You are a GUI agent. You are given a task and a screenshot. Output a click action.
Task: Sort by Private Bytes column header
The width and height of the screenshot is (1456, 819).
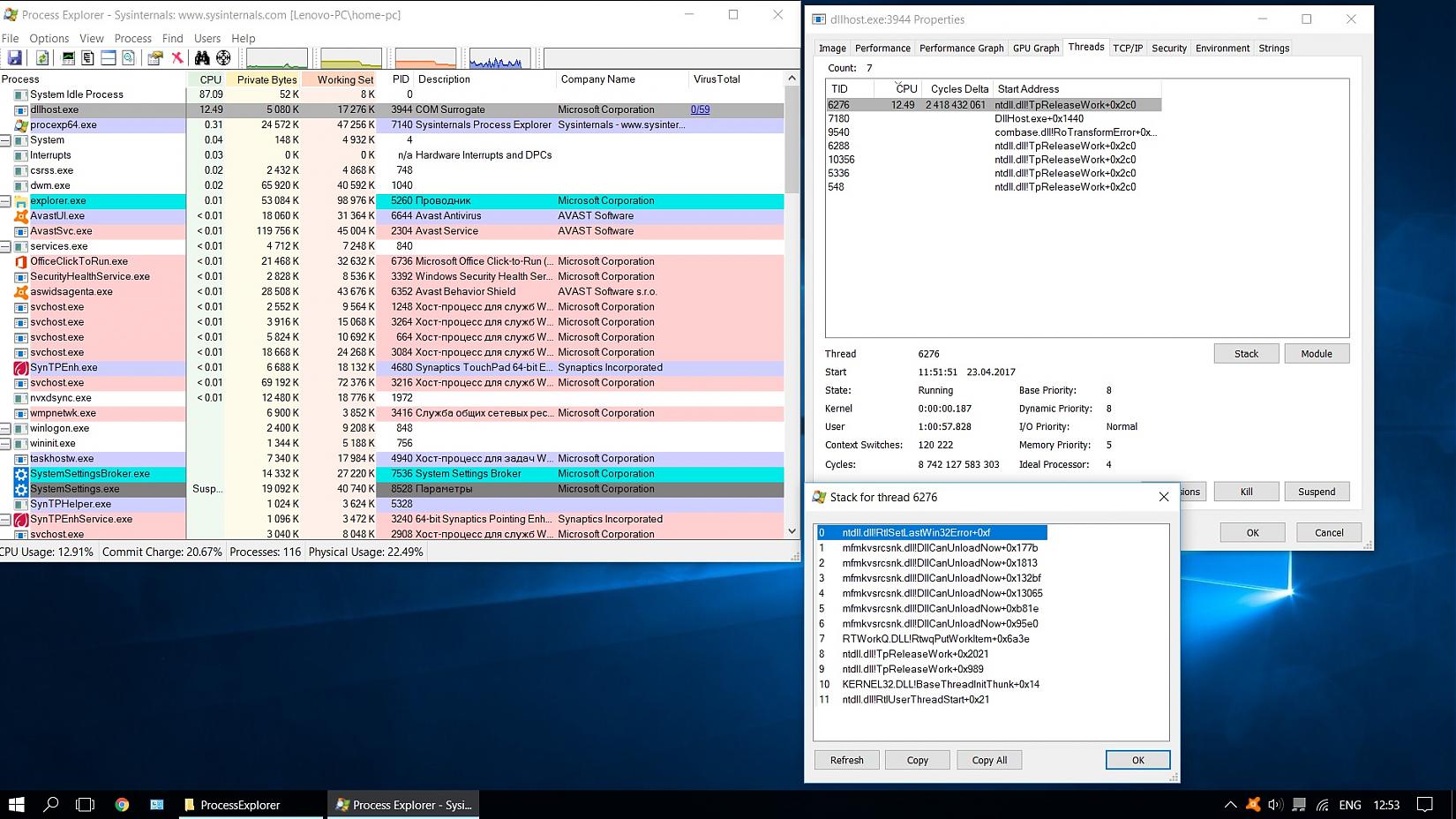pos(266,79)
